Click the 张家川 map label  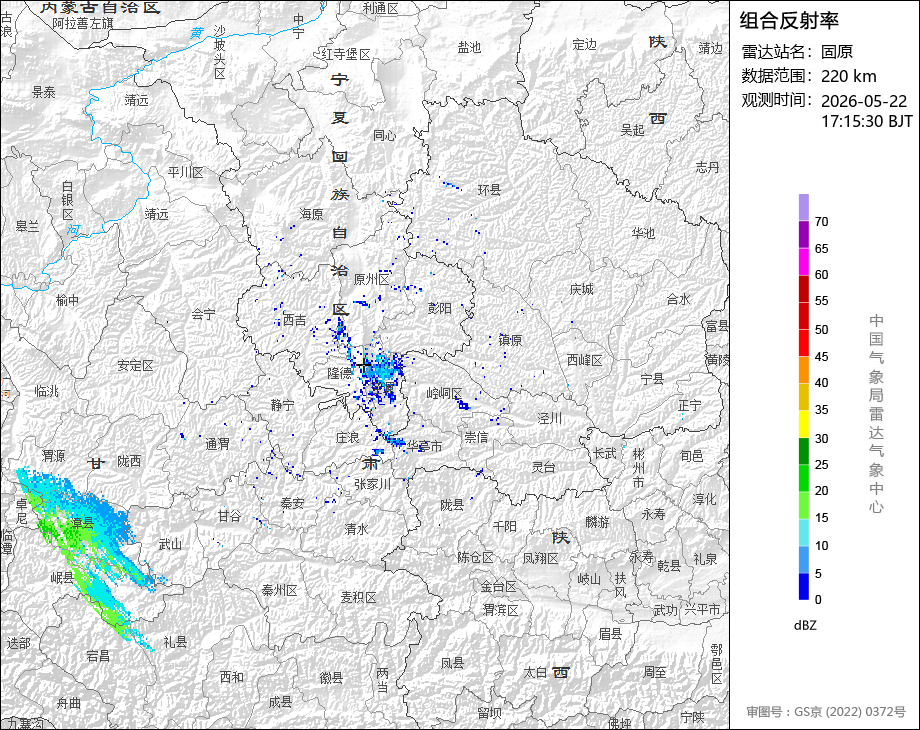(373, 484)
